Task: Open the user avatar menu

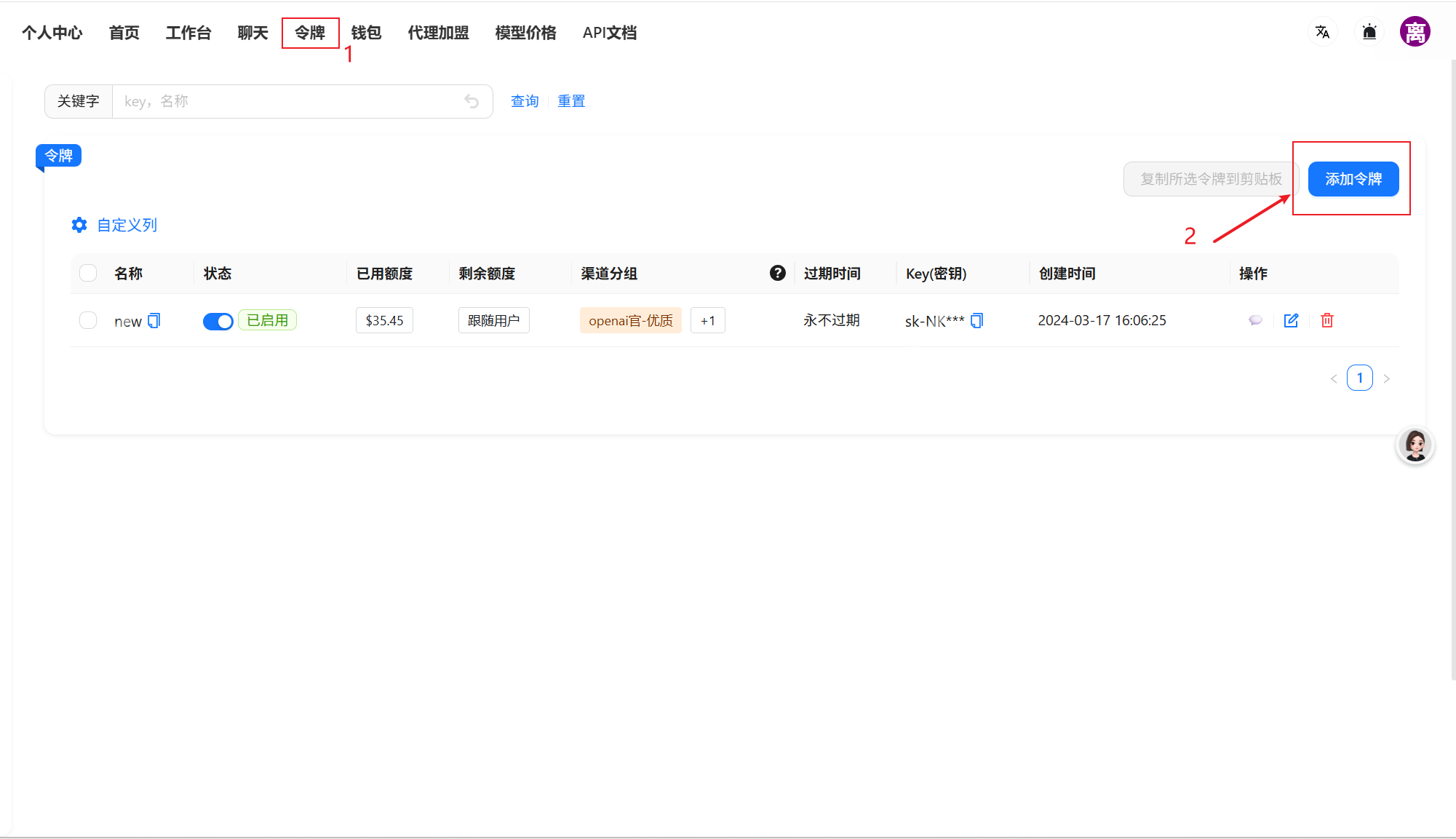Action: coord(1415,32)
